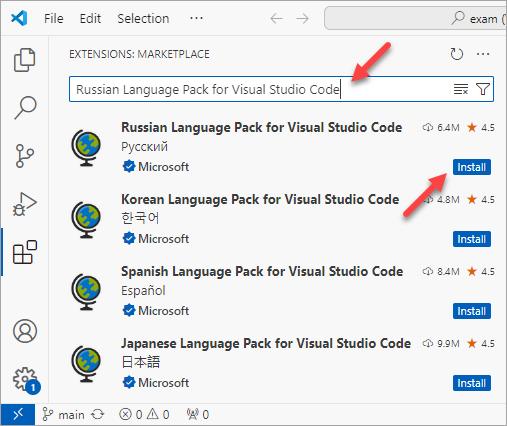Image resolution: width=507 pixels, height=426 pixels.
Task: Open the filter extensions funnel menu
Action: (482, 89)
